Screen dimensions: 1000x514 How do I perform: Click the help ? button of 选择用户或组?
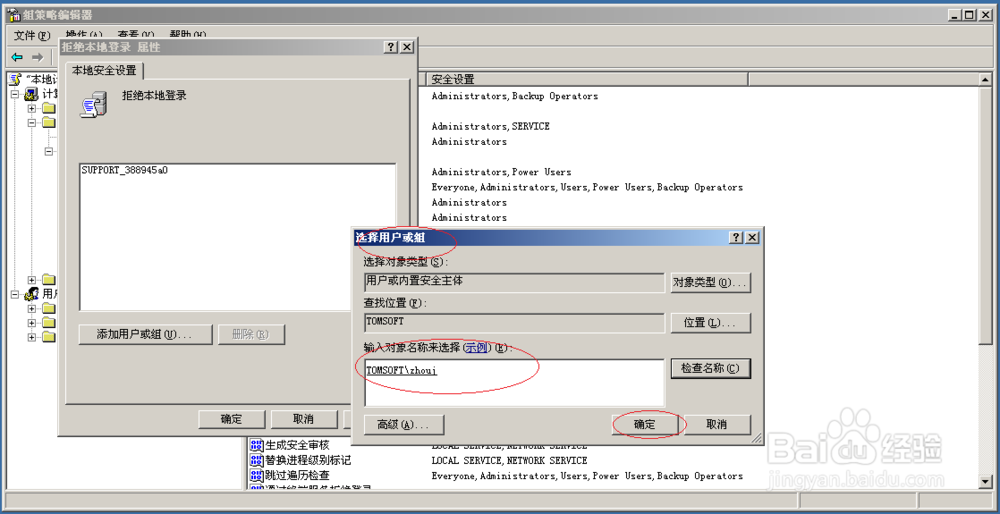[x=737, y=237]
